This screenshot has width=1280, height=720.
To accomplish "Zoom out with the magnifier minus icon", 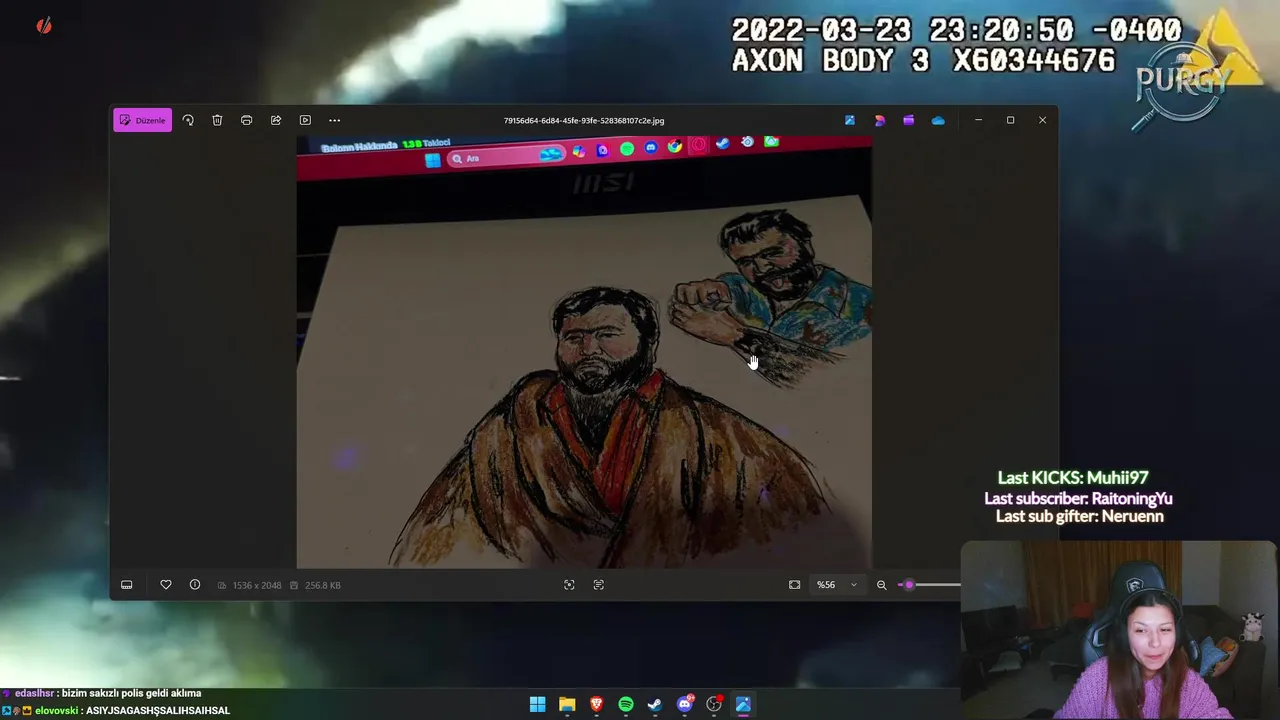I will [882, 585].
